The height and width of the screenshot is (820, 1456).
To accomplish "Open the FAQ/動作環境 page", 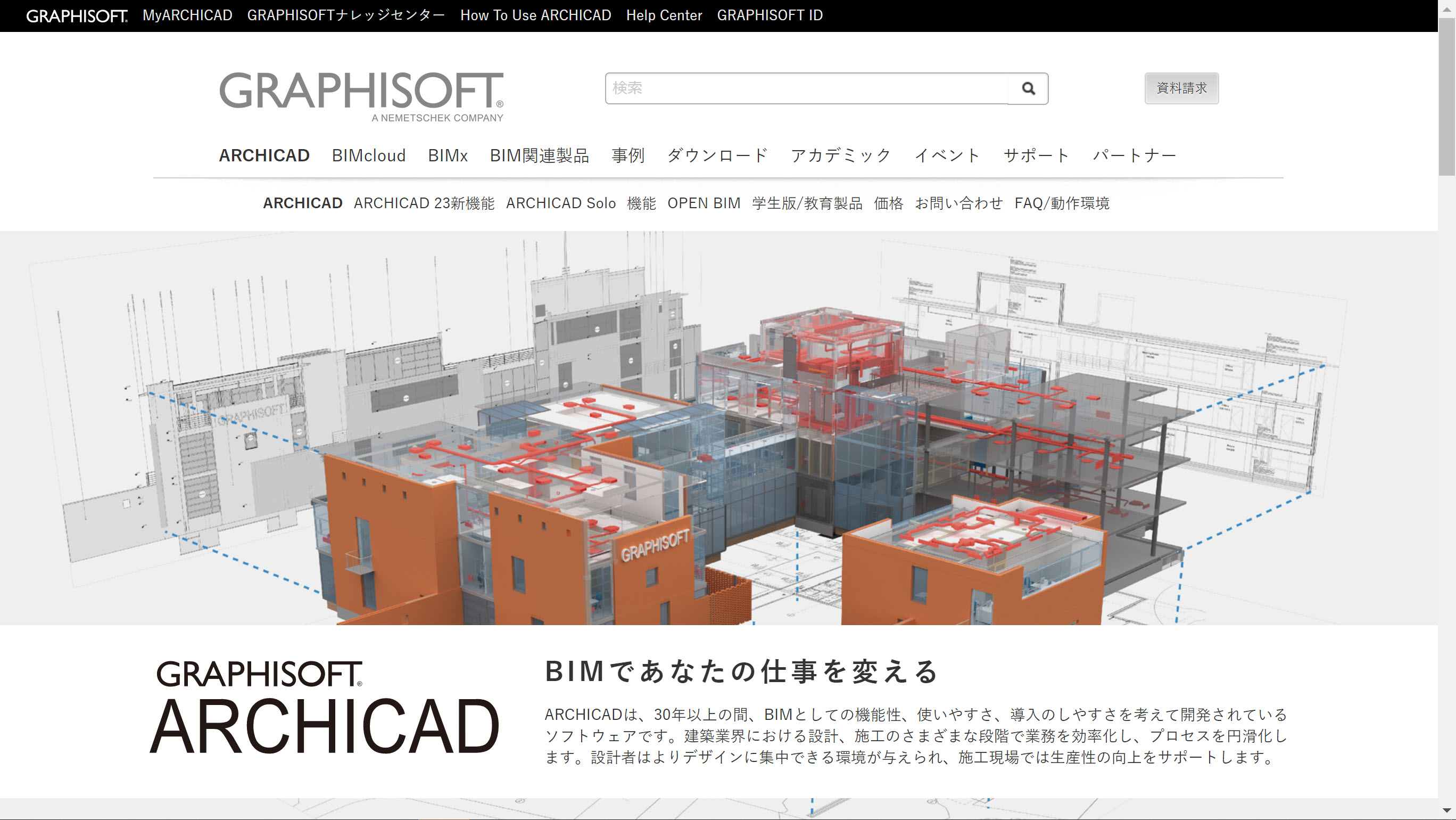I will pyautogui.click(x=1062, y=203).
